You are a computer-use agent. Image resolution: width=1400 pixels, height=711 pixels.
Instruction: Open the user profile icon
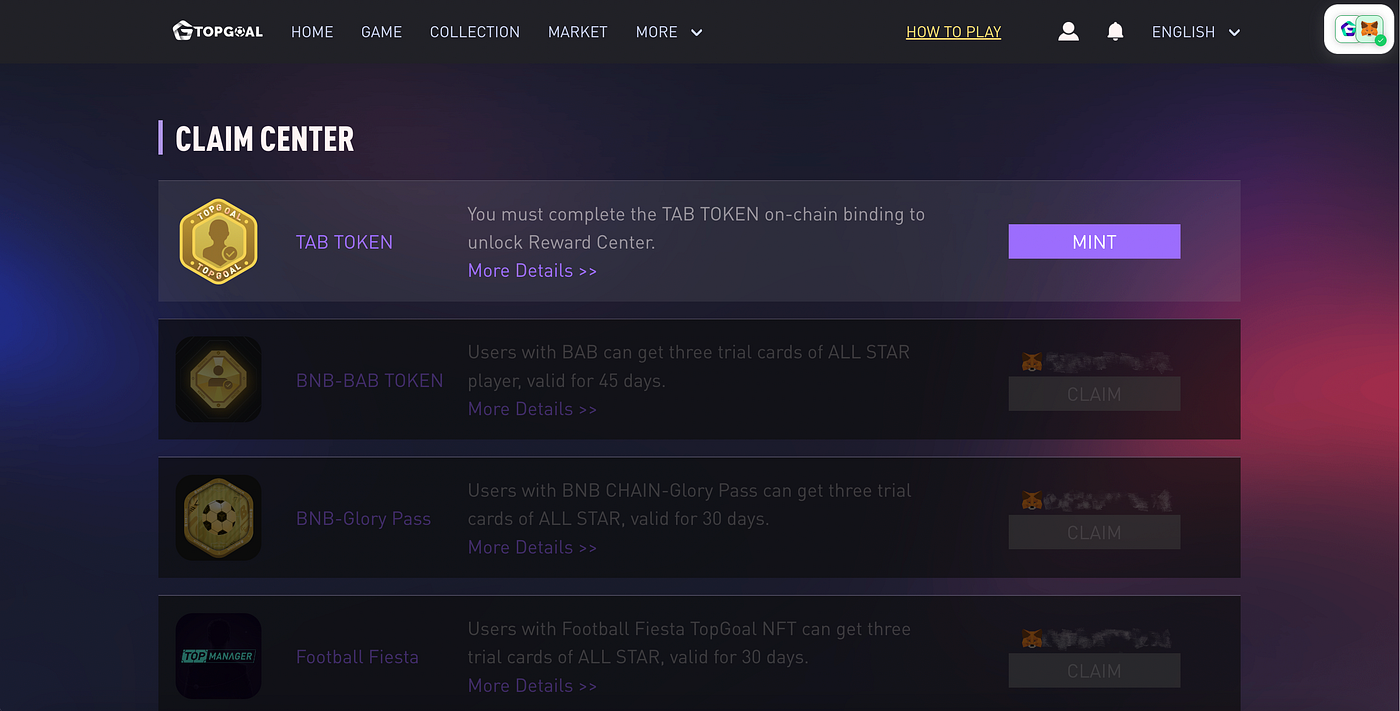tap(1068, 32)
